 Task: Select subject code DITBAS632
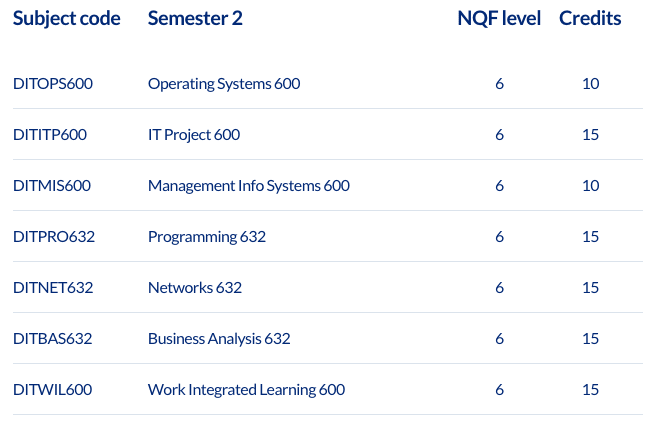(x=52, y=339)
